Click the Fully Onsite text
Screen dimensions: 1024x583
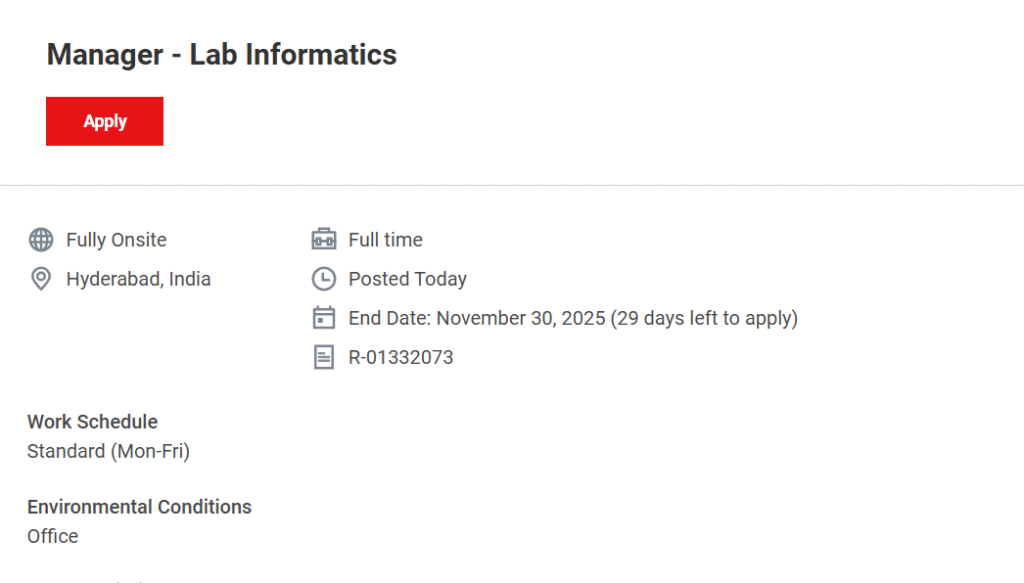[116, 240]
